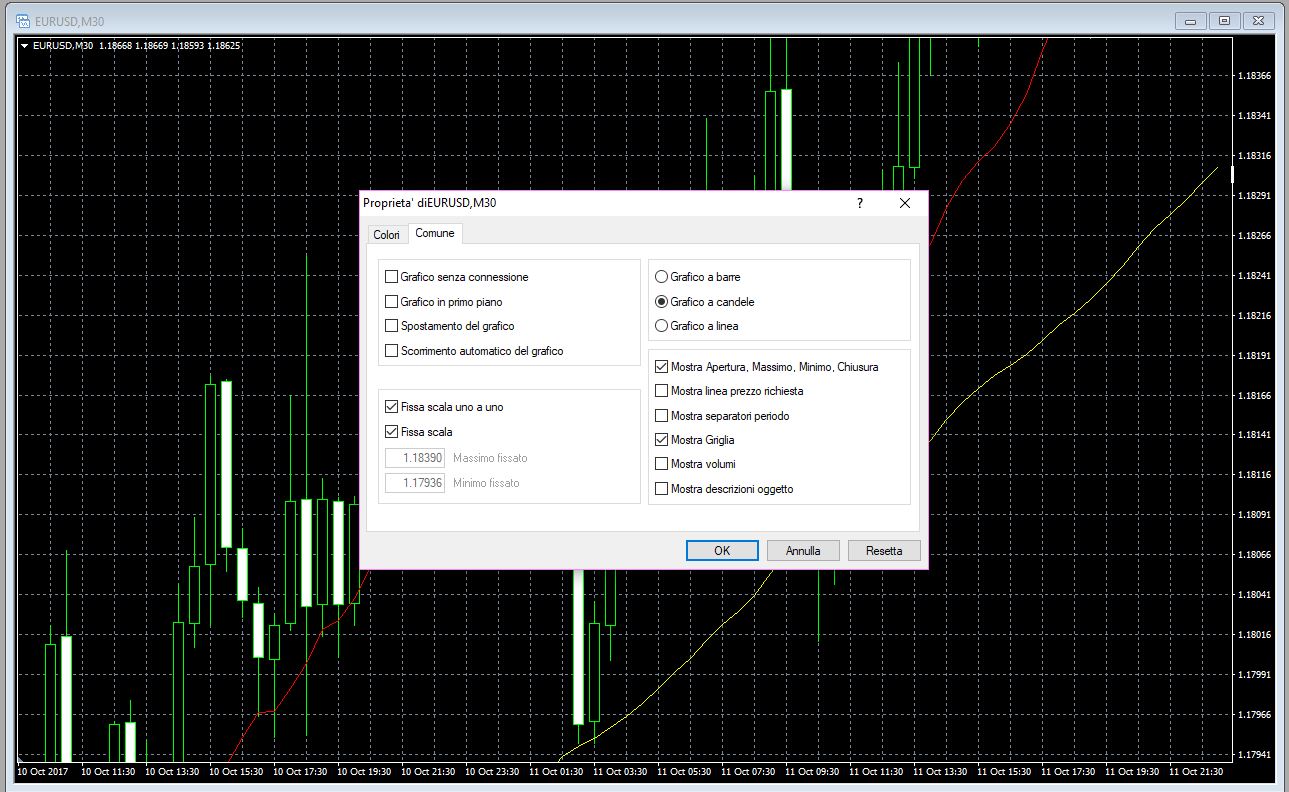The height and width of the screenshot is (792, 1289).
Task: Check Mostra descrizioni oggetto
Action: pos(661,489)
